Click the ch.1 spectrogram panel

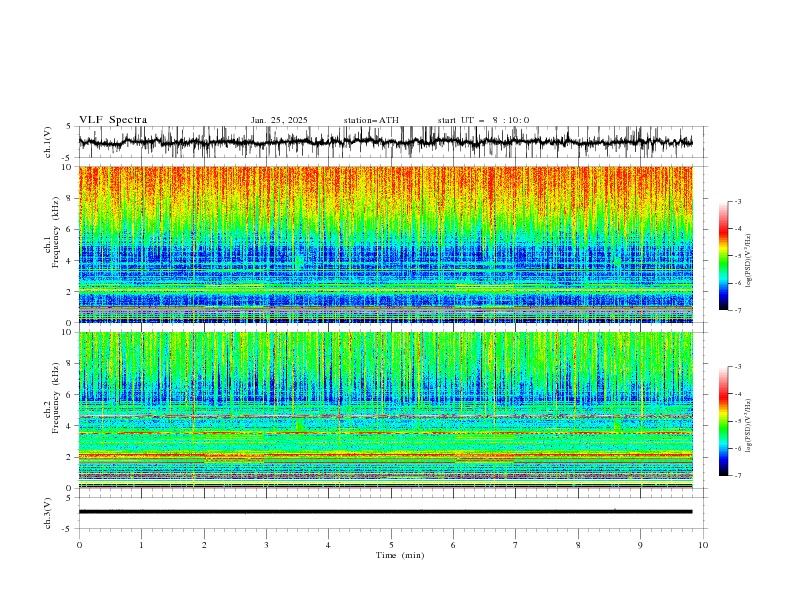point(386,244)
